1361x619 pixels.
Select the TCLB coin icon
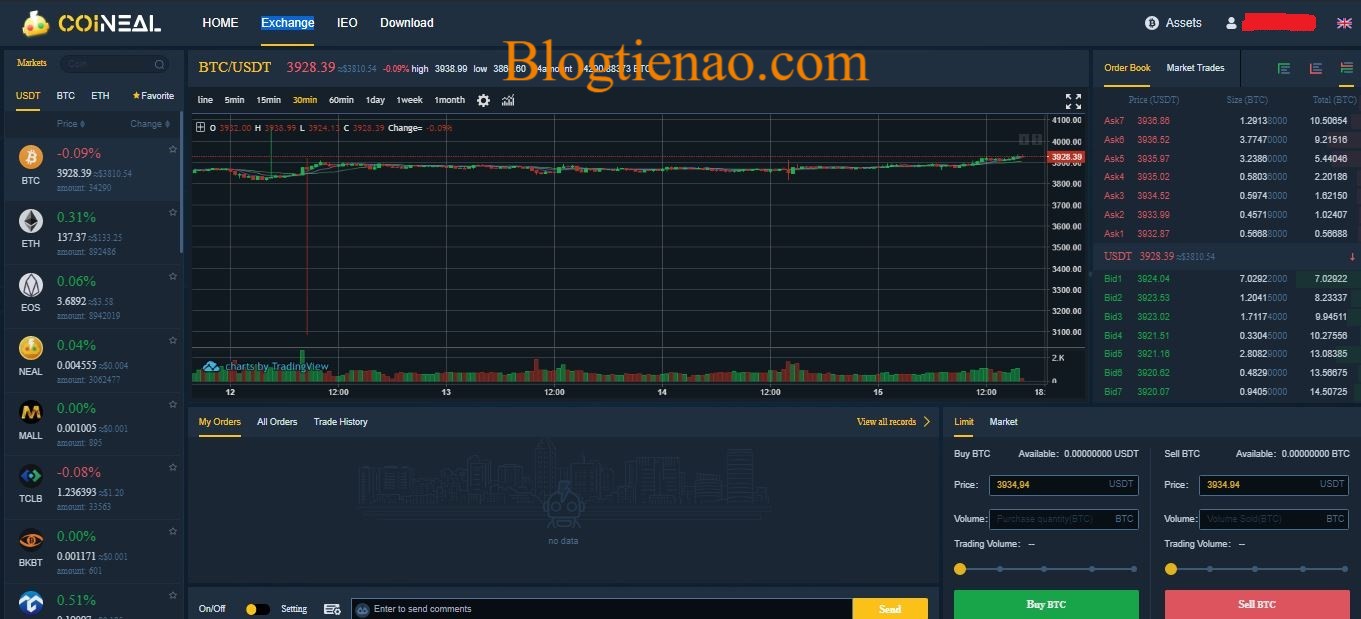(x=31, y=476)
